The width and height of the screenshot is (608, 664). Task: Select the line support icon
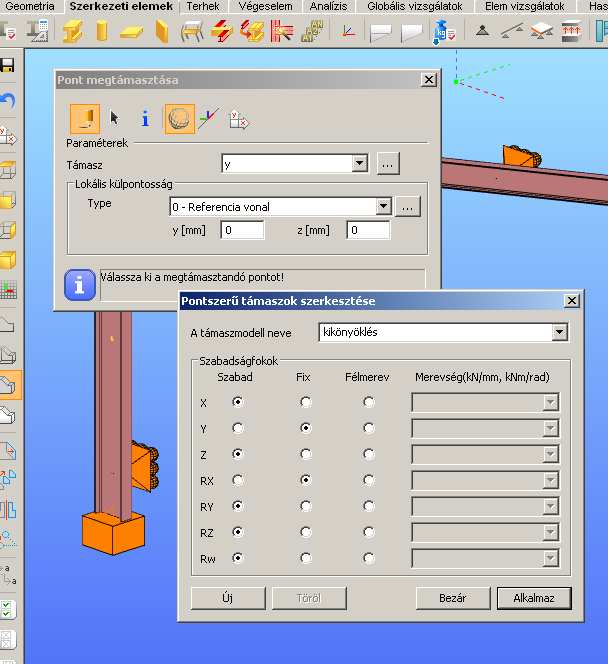(x=511, y=31)
